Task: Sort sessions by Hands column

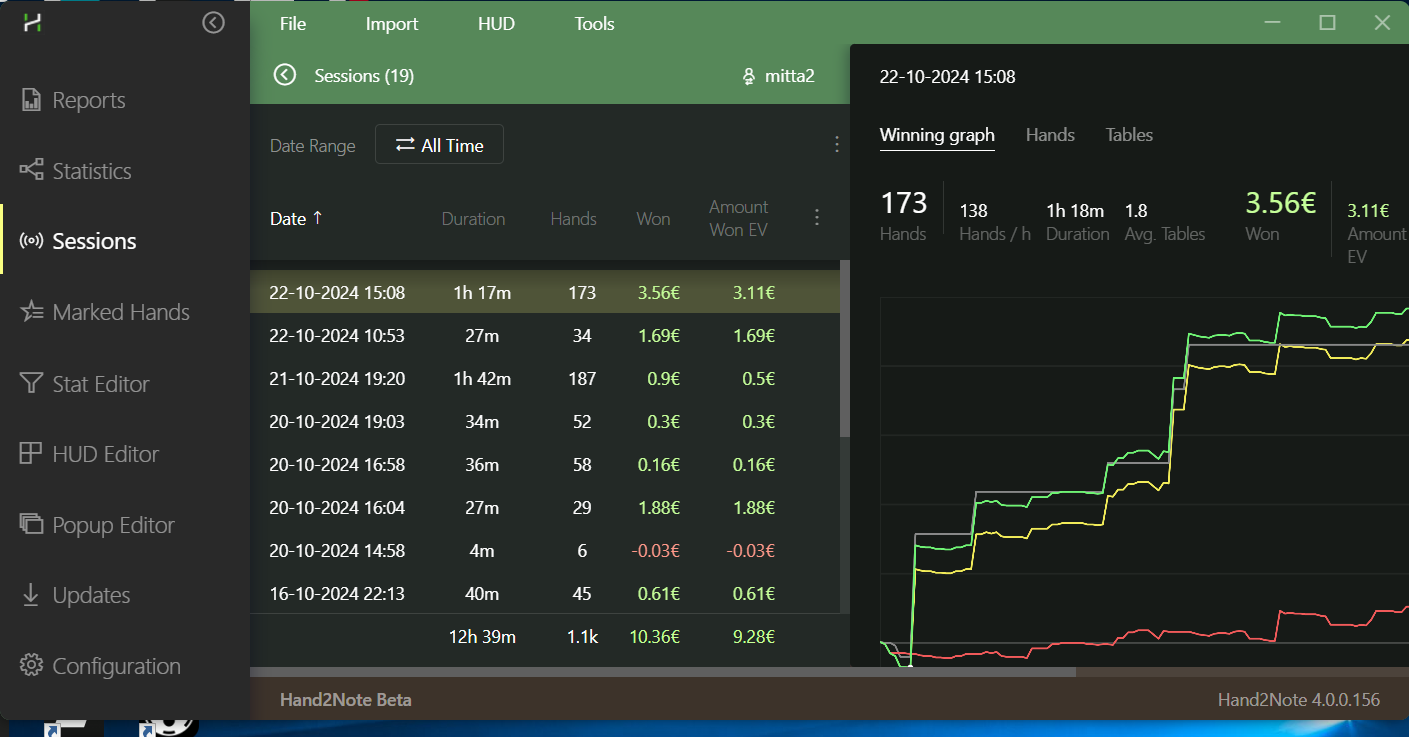Action: click(573, 219)
